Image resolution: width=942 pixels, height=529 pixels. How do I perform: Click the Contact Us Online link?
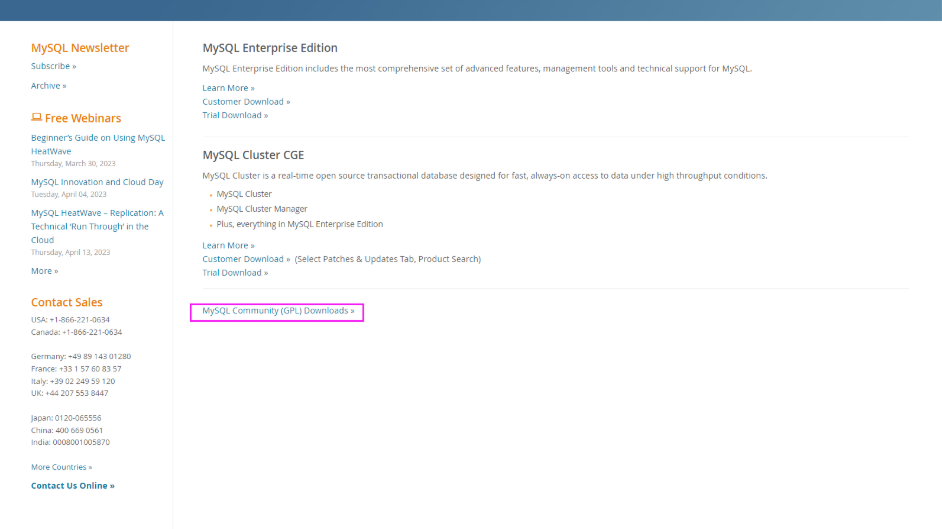[72, 486]
